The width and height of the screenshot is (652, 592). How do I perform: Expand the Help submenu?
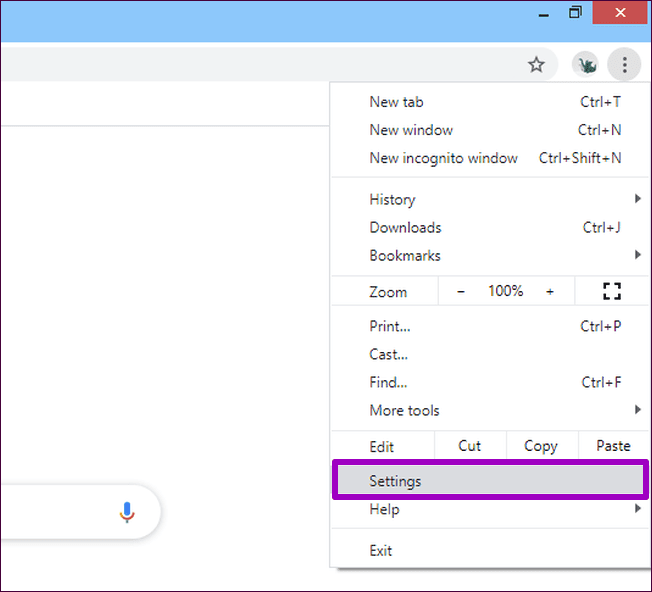(x=490, y=509)
